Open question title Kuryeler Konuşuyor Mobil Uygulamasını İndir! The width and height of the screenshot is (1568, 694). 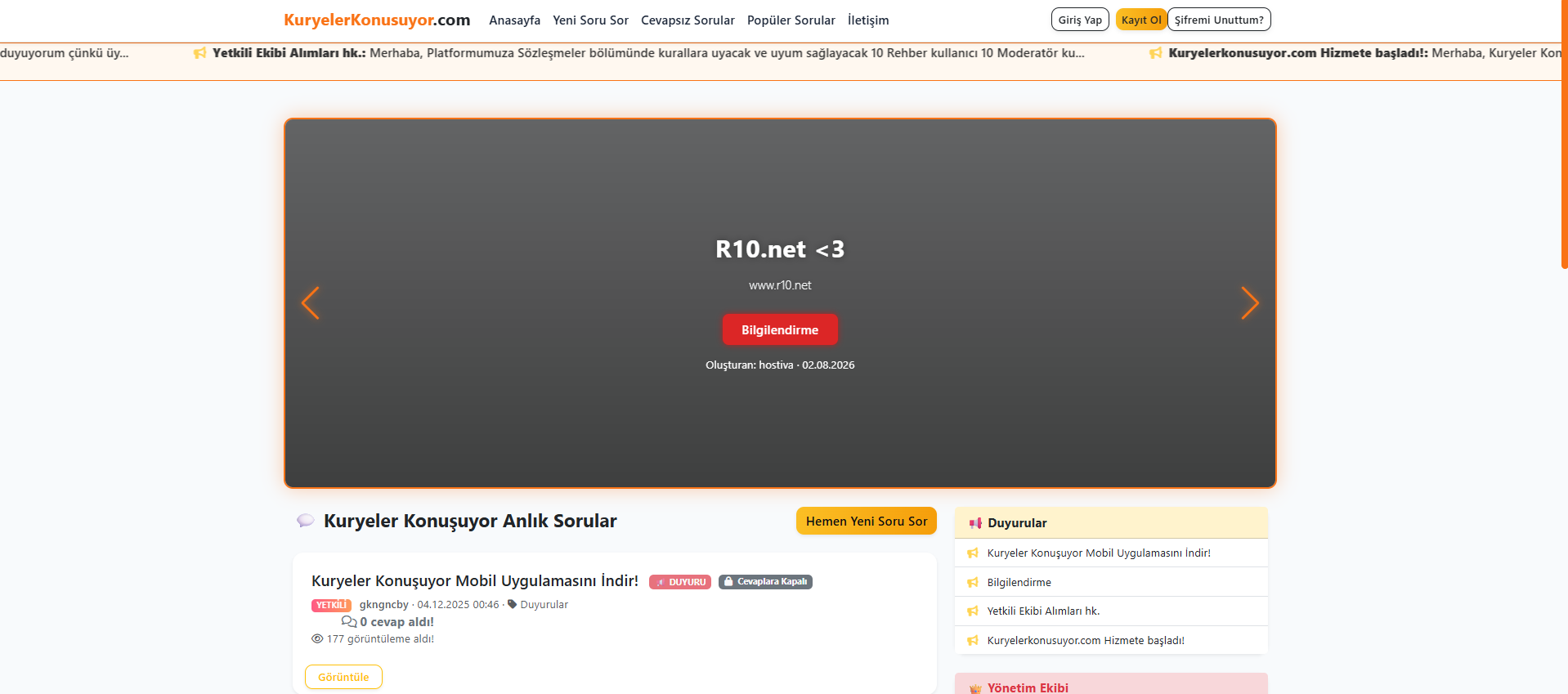pos(475,581)
